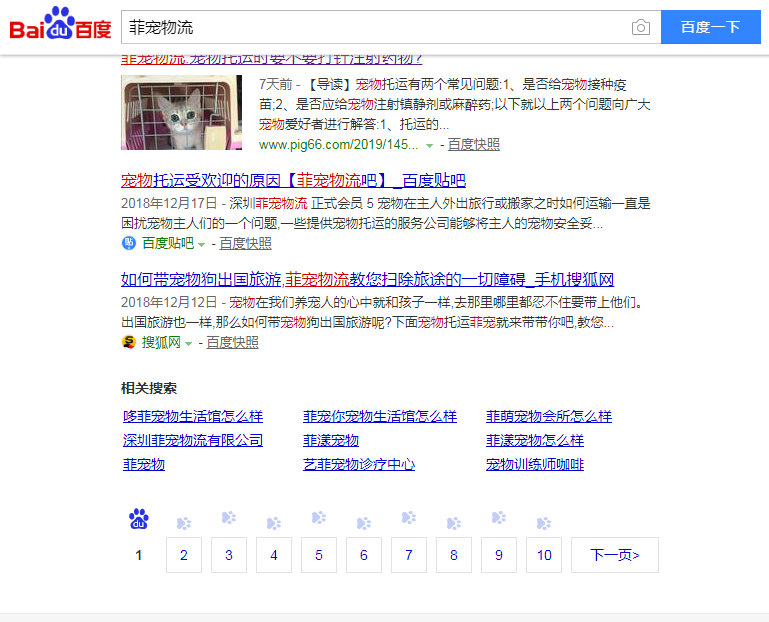Open the cat-in-carrier thumbnail image

point(181,112)
